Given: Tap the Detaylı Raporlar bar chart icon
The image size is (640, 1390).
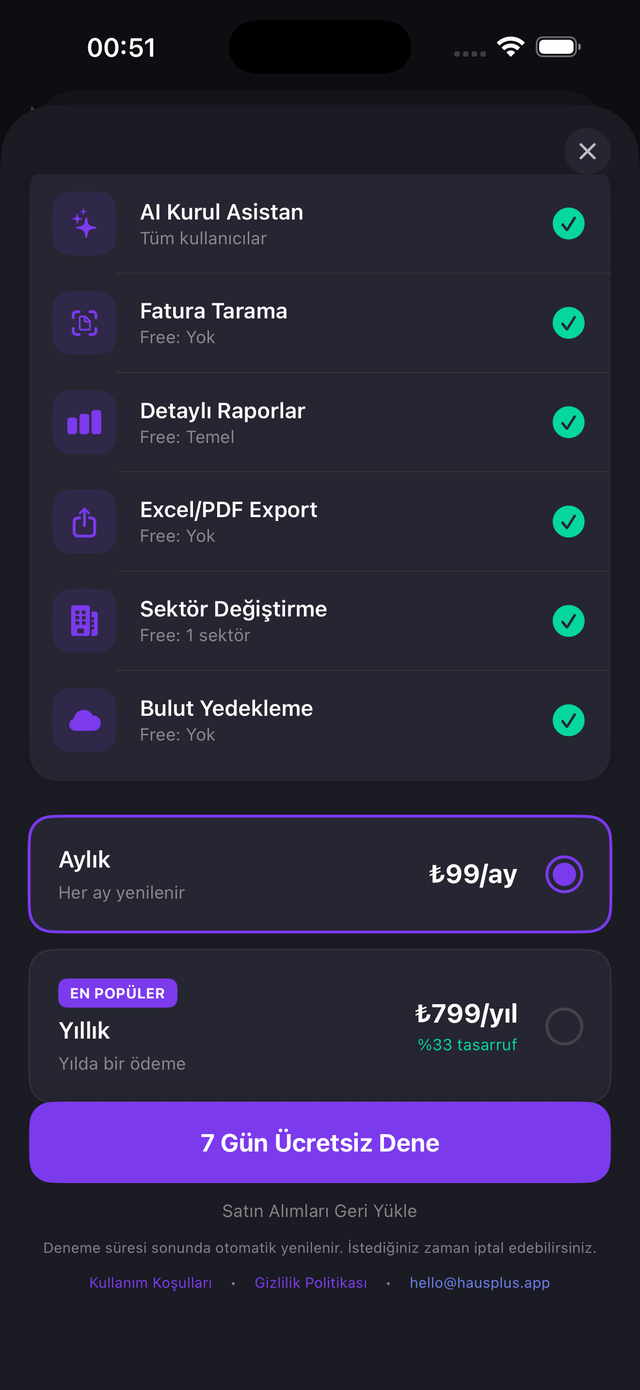Looking at the screenshot, I should tap(85, 423).
